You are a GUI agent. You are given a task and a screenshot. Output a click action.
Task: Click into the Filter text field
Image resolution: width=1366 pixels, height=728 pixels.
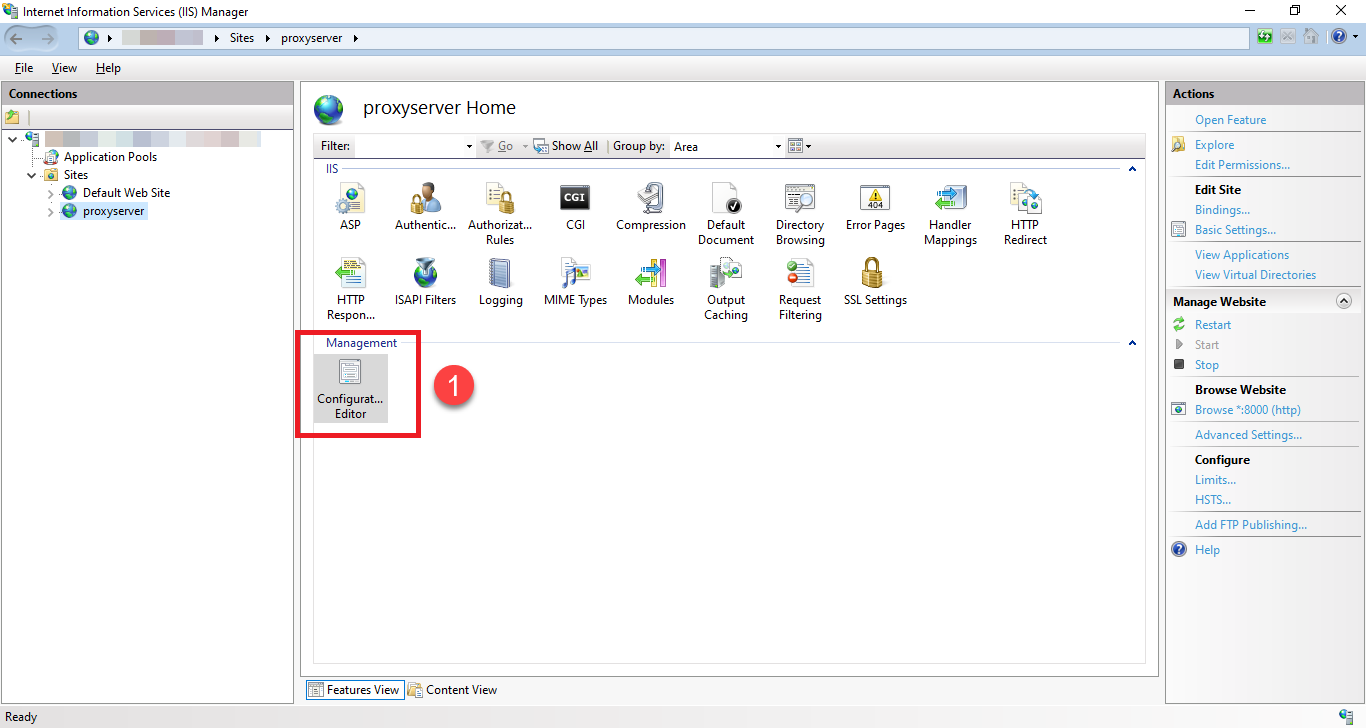tap(409, 147)
